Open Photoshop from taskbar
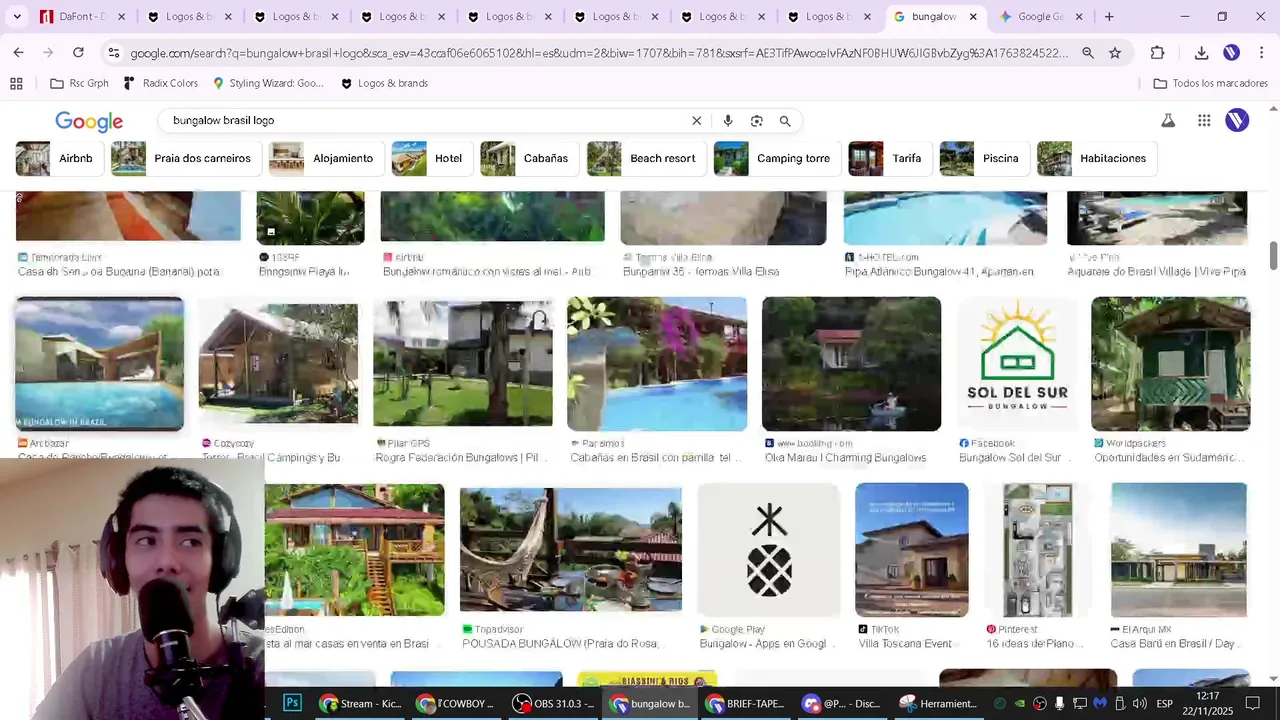This screenshot has width=1280, height=720. pos(292,703)
